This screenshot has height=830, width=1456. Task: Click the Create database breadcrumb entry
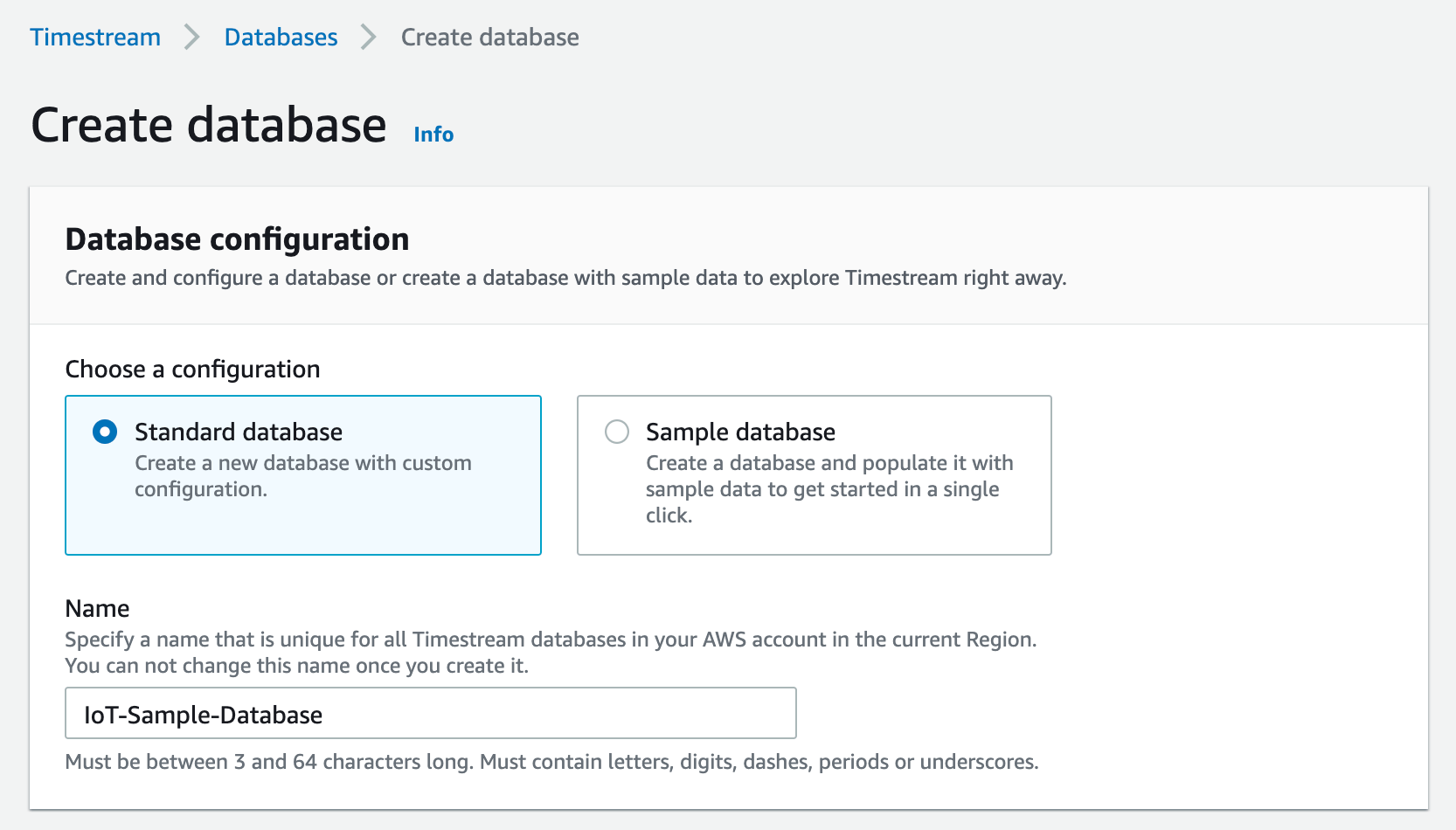tap(489, 37)
